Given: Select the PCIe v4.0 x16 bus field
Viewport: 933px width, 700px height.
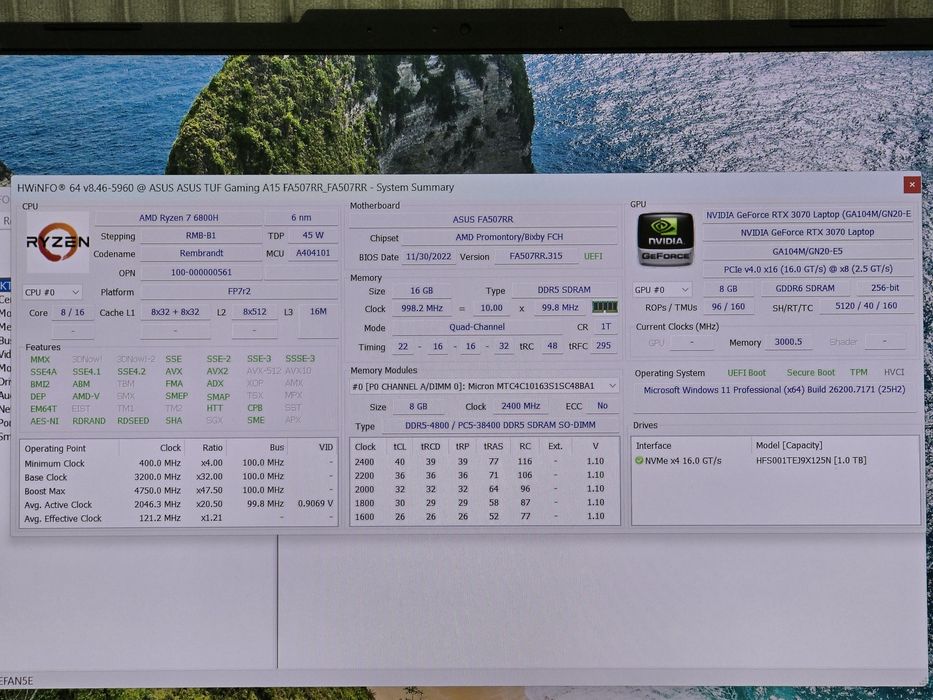Looking at the screenshot, I should pos(807,269).
